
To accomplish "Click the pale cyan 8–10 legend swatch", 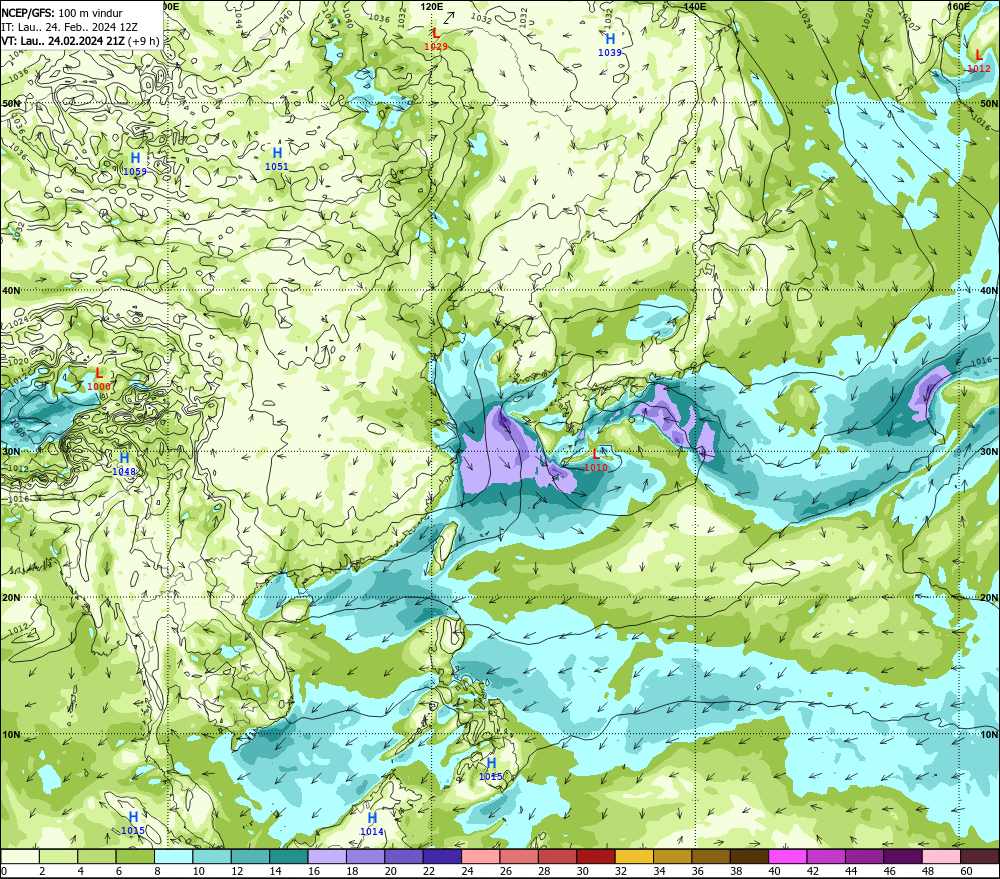I will pyautogui.click(x=173, y=856).
